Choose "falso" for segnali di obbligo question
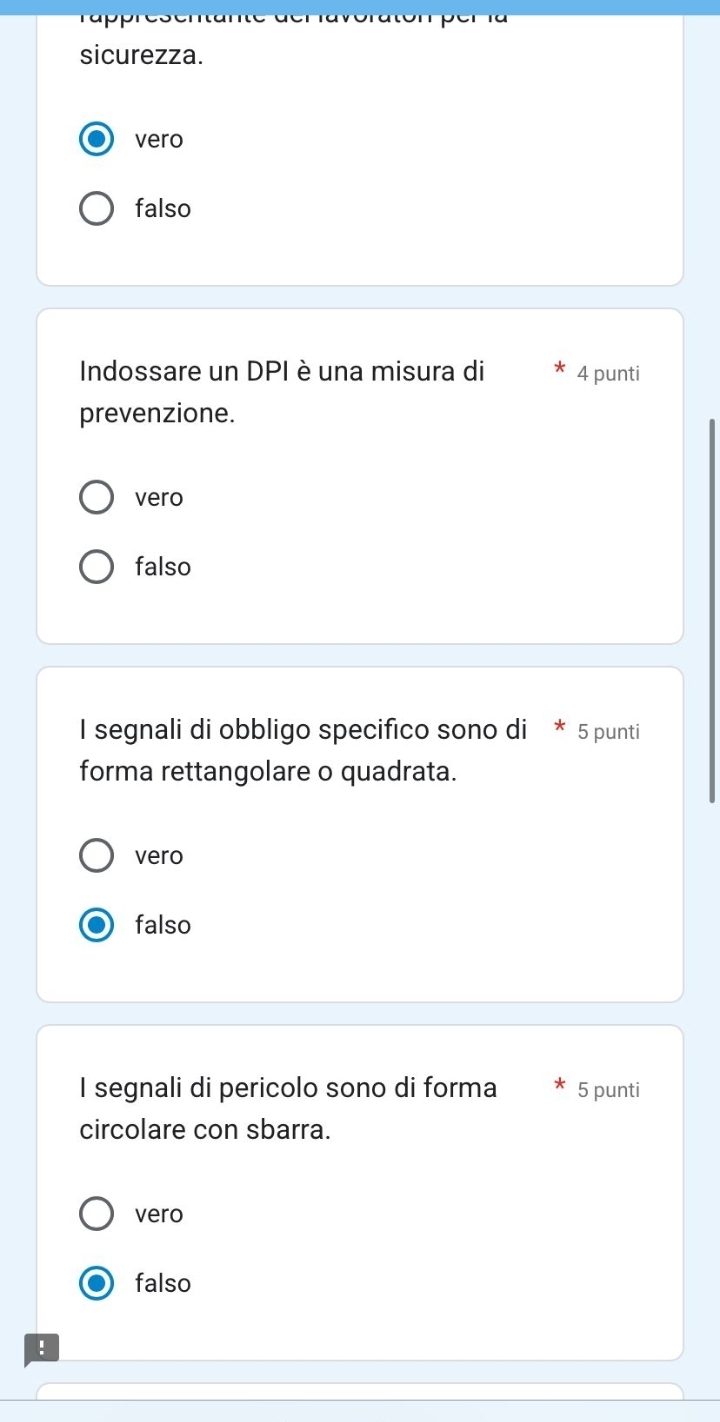The width and height of the screenshot is (720, 1422). click(x=97, y=926)
